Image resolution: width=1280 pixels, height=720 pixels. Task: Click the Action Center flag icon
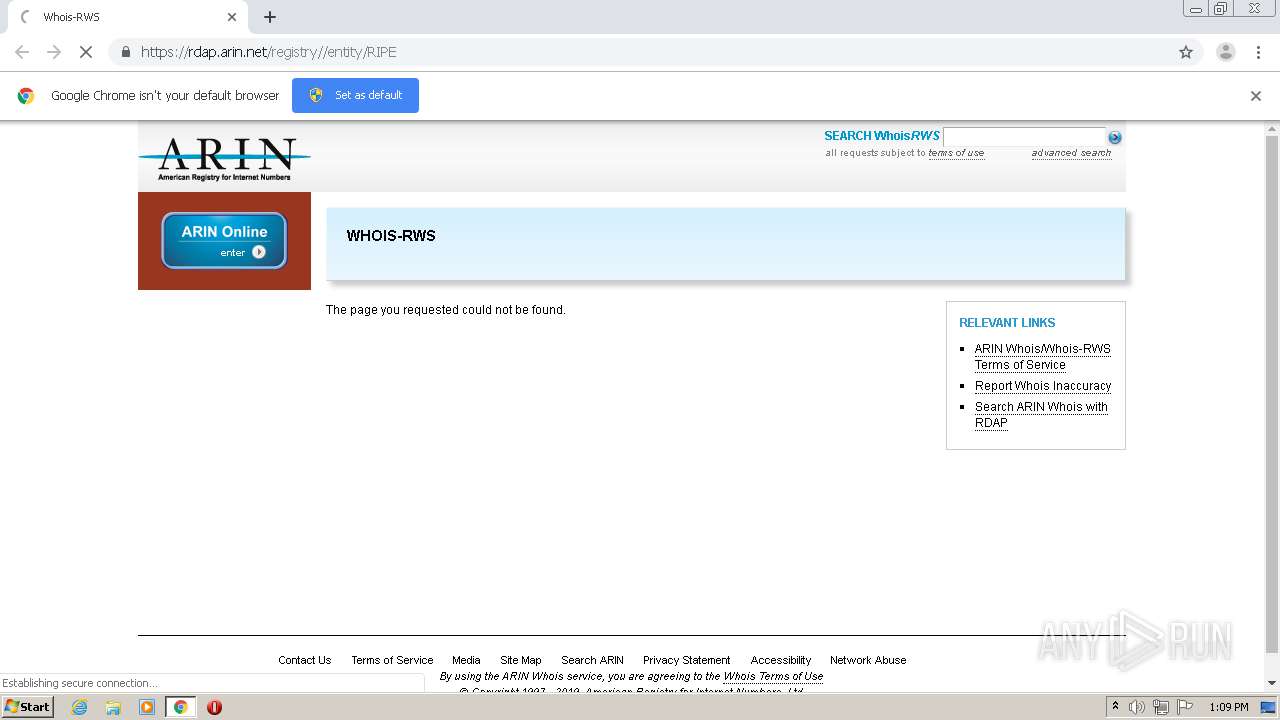point(1185,707)
